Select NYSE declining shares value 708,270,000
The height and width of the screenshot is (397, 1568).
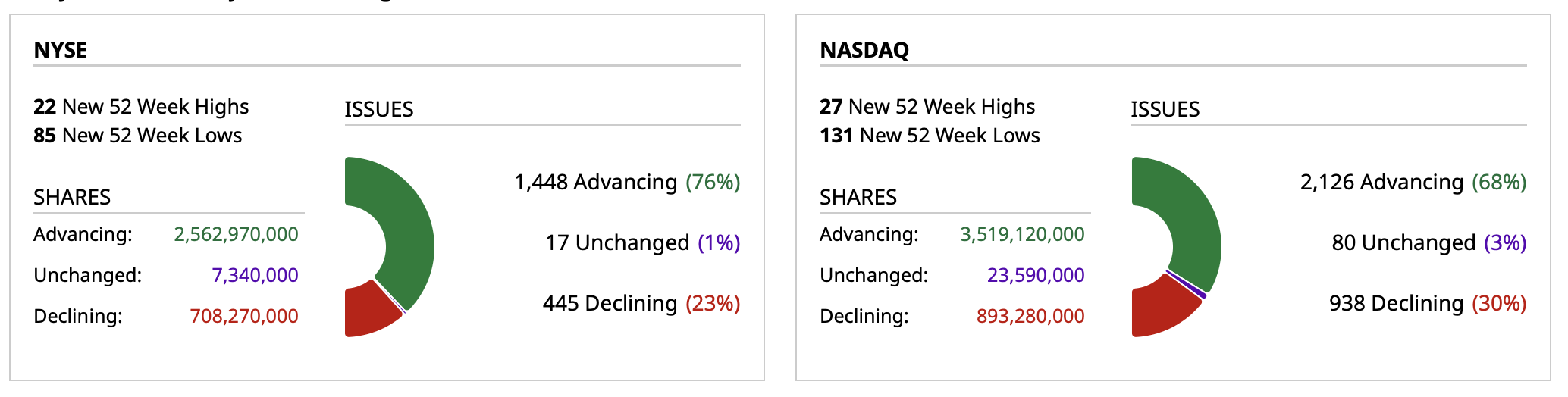click(x=243, y=316)
